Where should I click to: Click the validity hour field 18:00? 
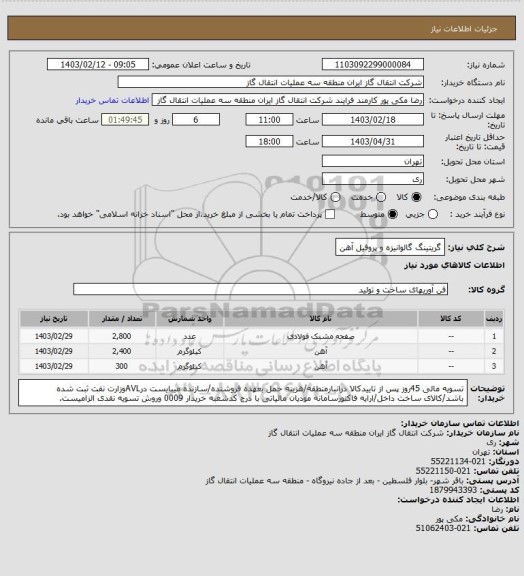(x=269, y=141)
